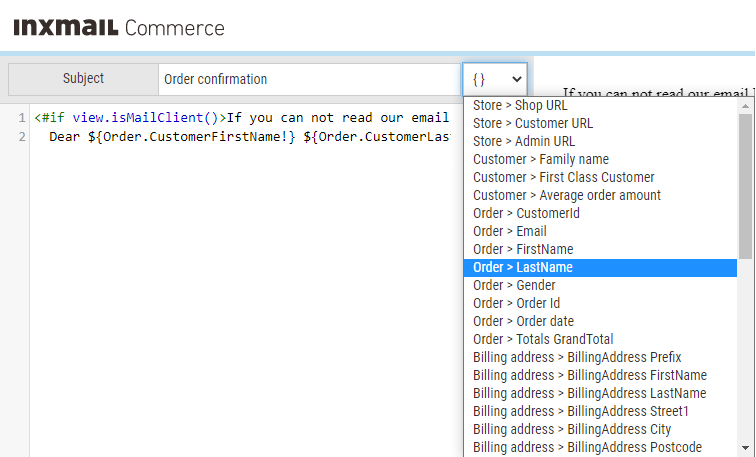Click the scrollbar up arrow in list
The width and height of the screenshot is (756, 457).
[745, 106]
